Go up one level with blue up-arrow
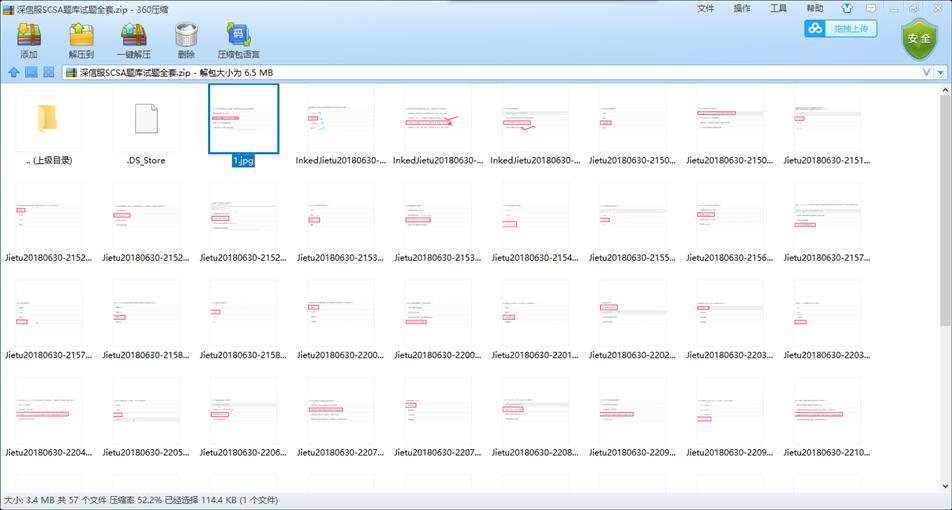 13,73
